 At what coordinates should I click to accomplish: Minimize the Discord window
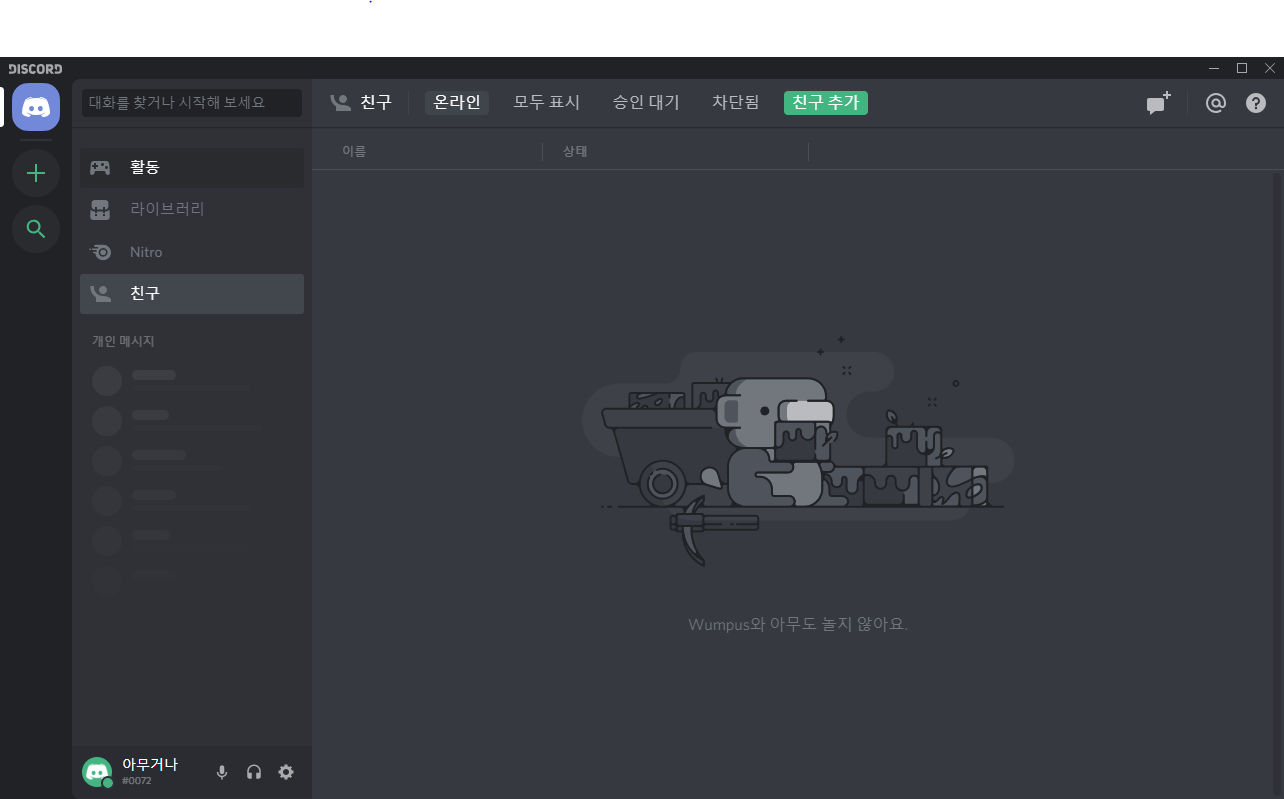point(1214,68)
